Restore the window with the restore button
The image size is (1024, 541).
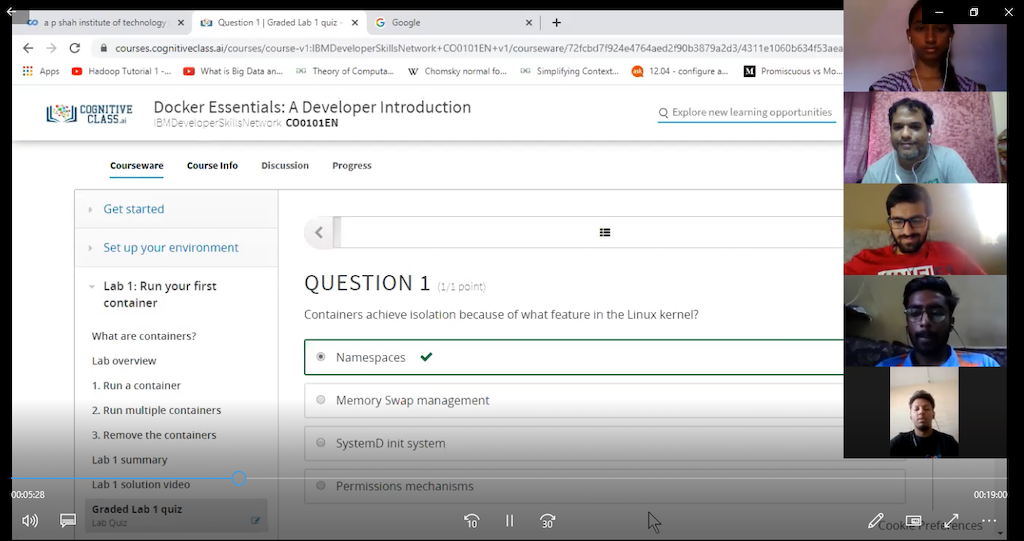[974, 12]
